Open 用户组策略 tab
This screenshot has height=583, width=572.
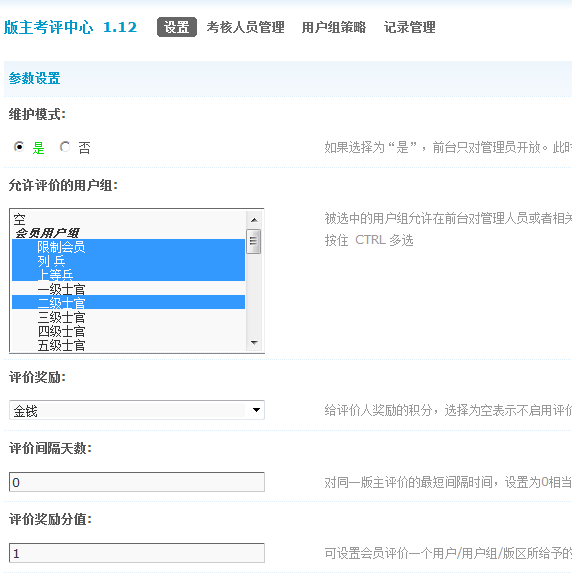pyautogui.click(x=334, y=27)
